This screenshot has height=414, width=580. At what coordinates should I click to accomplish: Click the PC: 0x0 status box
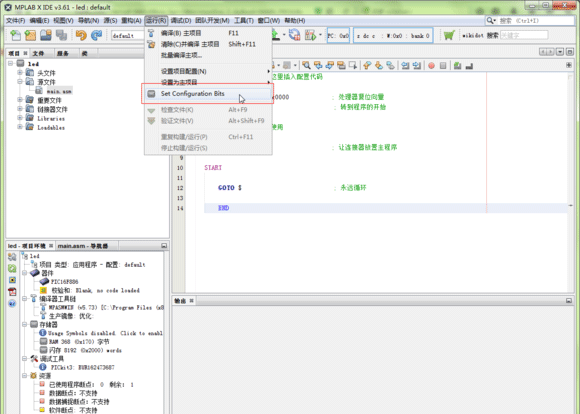point(338,36)
